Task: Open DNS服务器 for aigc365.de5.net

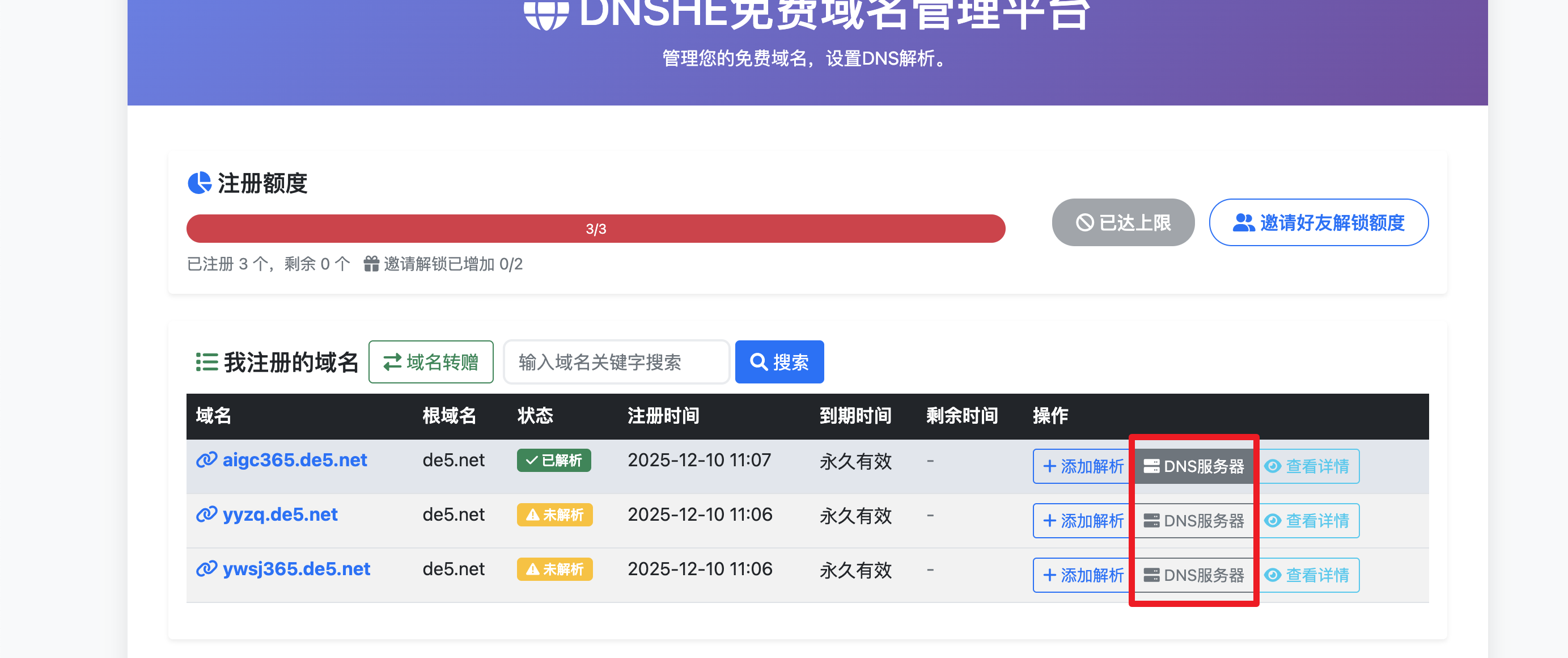Action: (x=1194, y=466)
